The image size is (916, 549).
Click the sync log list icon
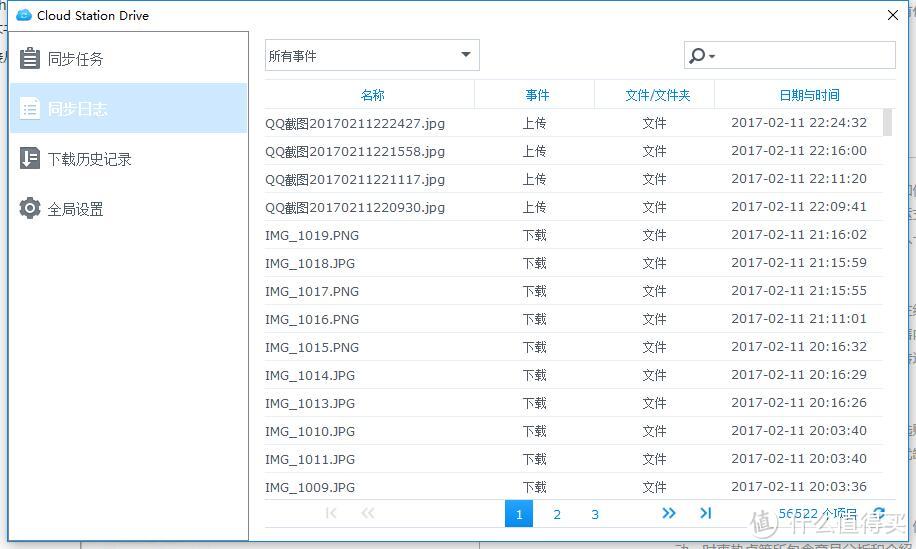[x=30, y=109]
